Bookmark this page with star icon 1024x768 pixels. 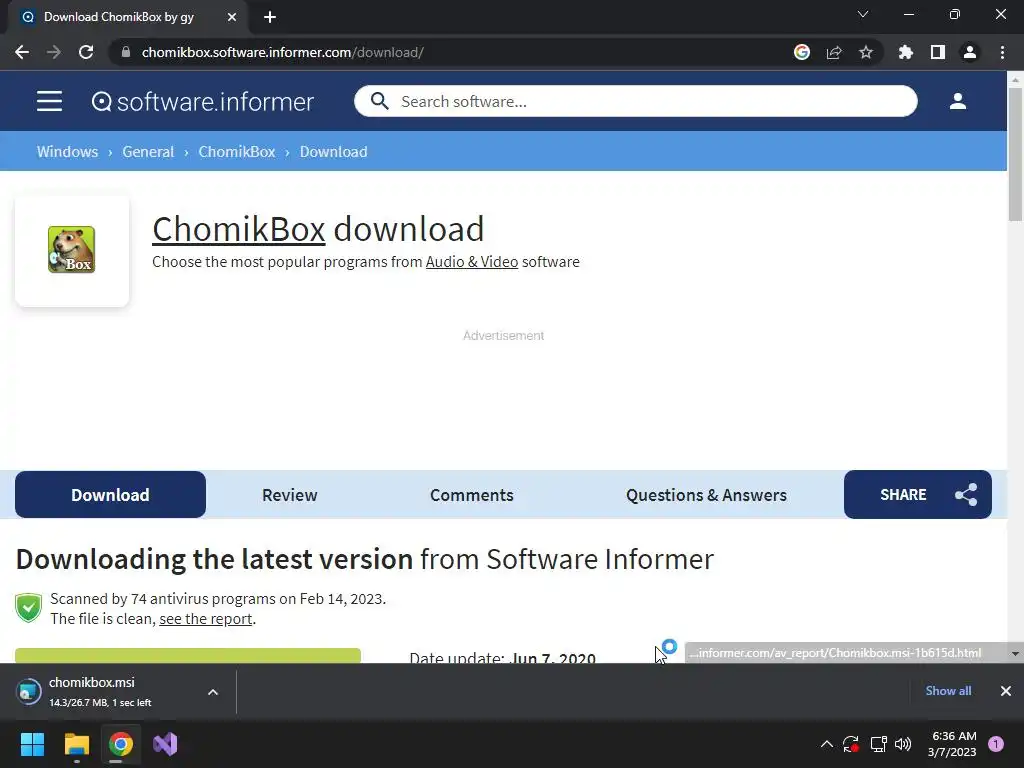[866, 52]
